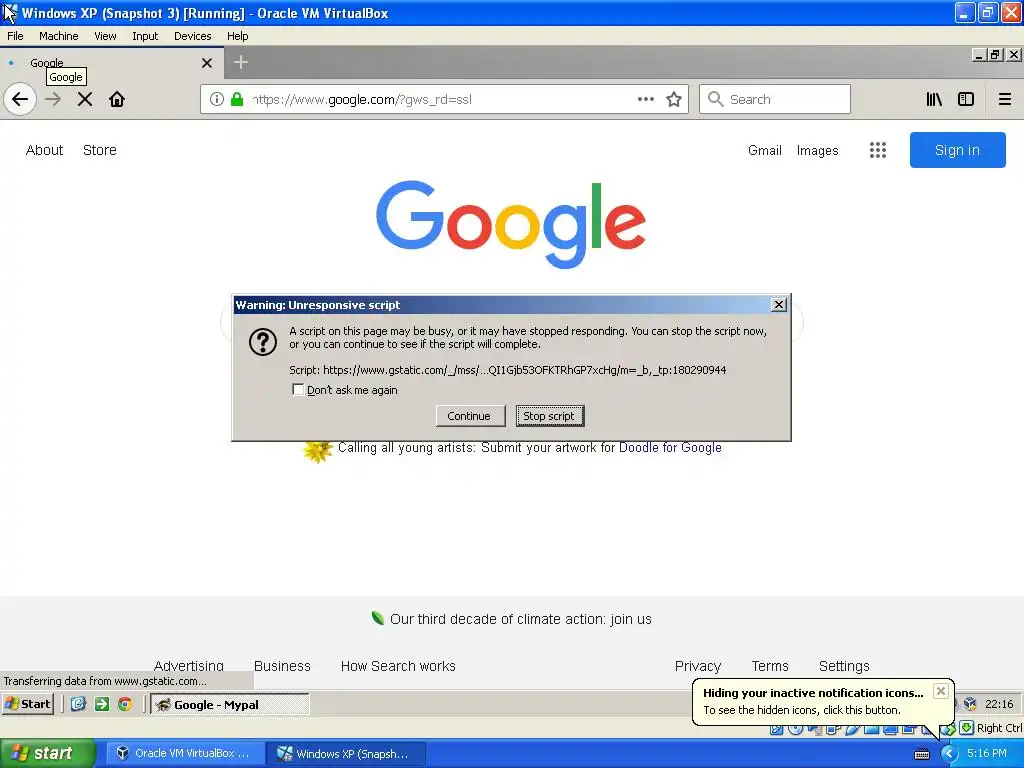
Task: Open the VirtualBox View menu
Action: [x=105, y=36]
